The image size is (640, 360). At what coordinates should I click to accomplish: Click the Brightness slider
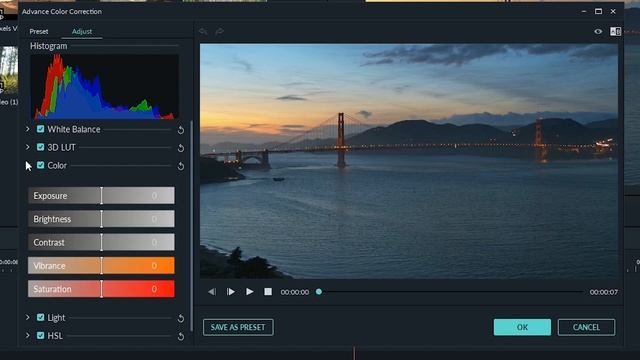101,219
